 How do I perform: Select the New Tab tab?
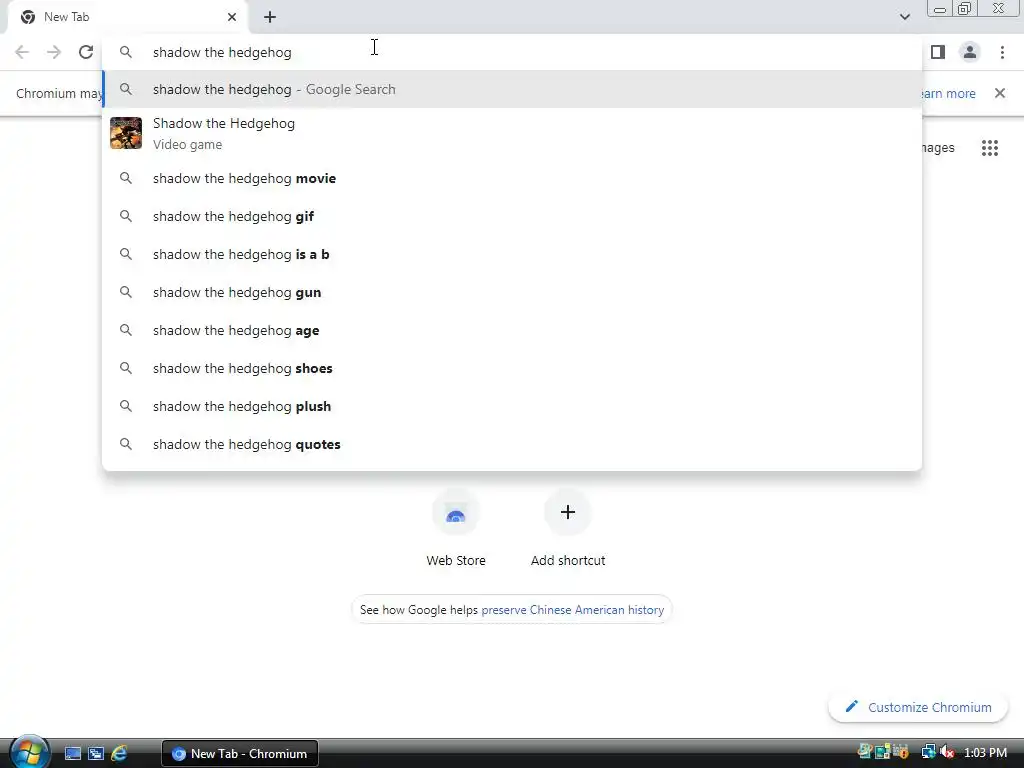tap(127, 17)
